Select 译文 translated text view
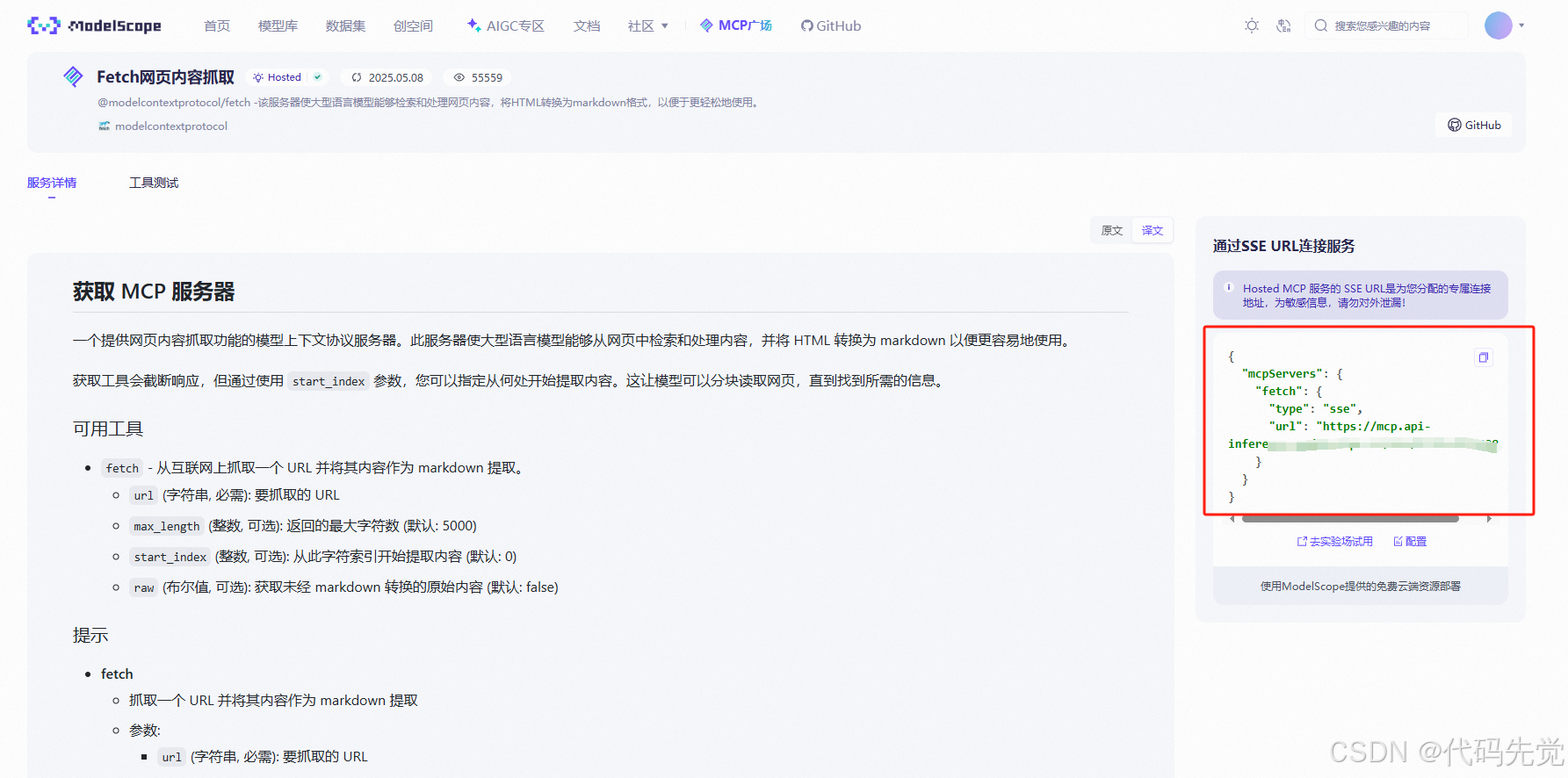The width and height of the screenshot is (1568, 778). click(1153, 230)
